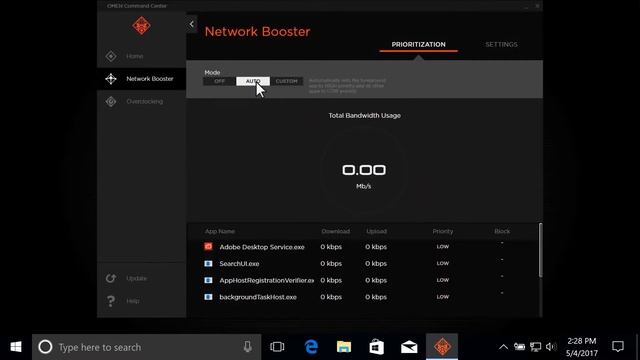640x360 pixels.
Task: Launch Microsoft Edge from the taskbar
Action: coord(311,347)
